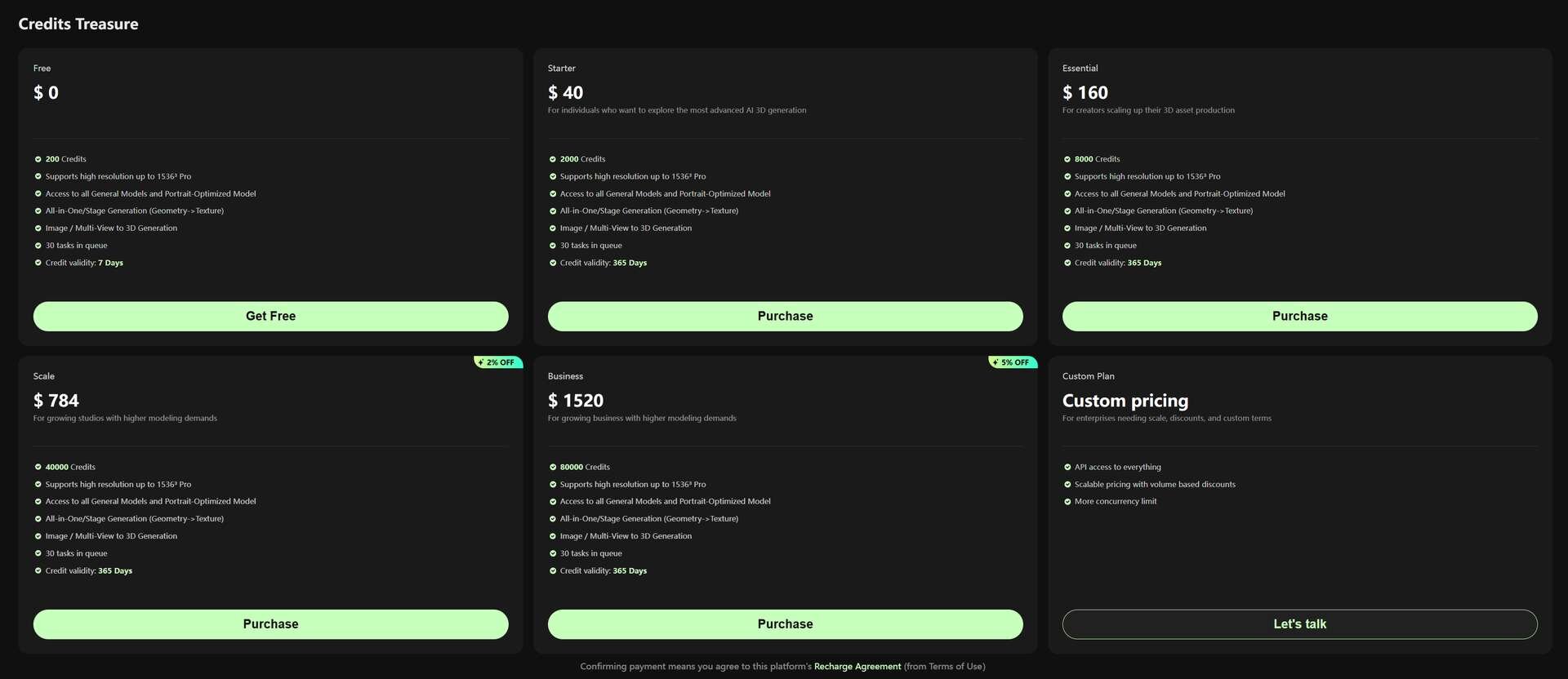The width and height of the screenshot is (1568, 679).
Task: Click check icon beside 40000 Credits
Action: click(38, 468)
